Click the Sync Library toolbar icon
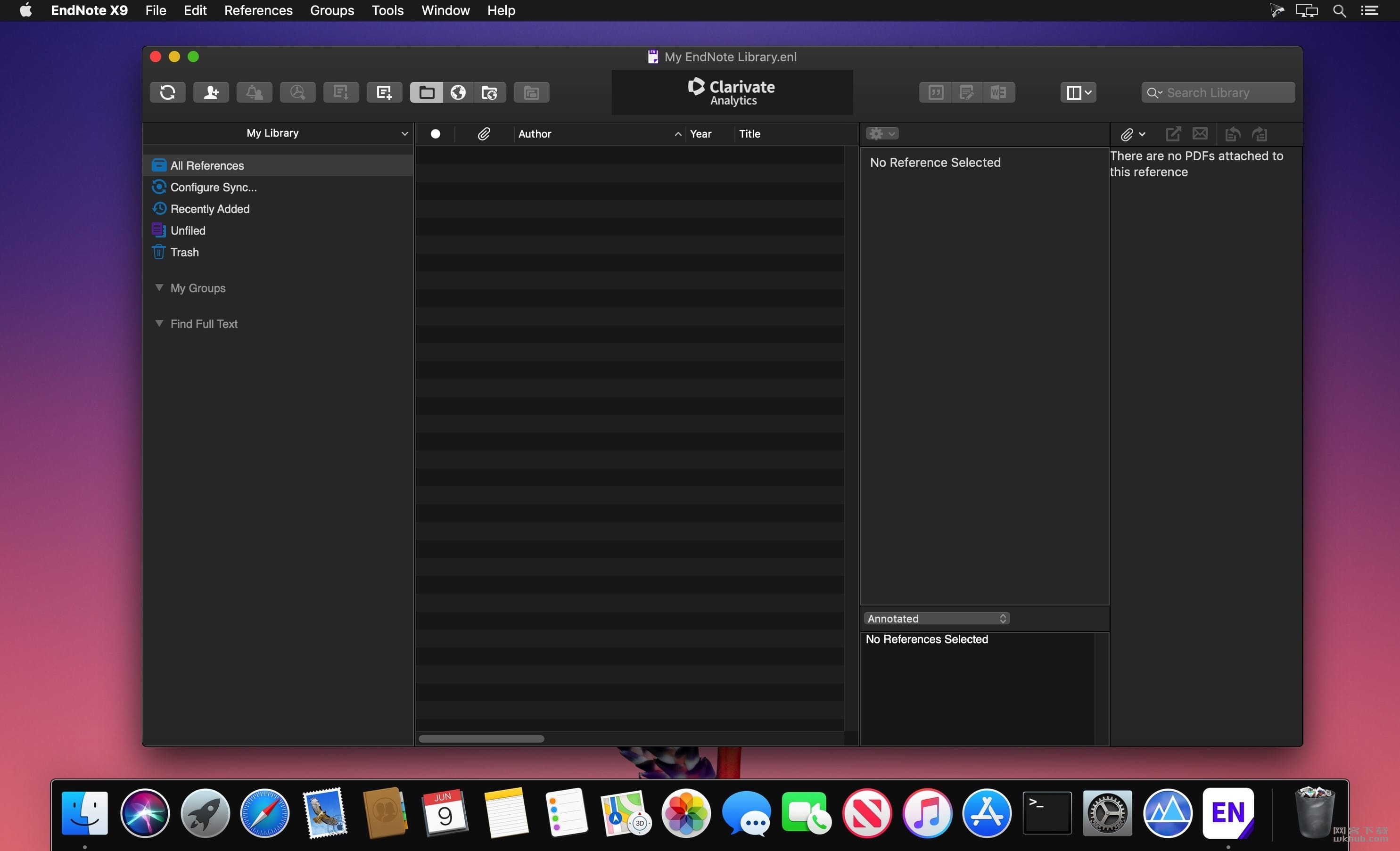This screenshot has height=851, width=1400. [x=168, y=92]
